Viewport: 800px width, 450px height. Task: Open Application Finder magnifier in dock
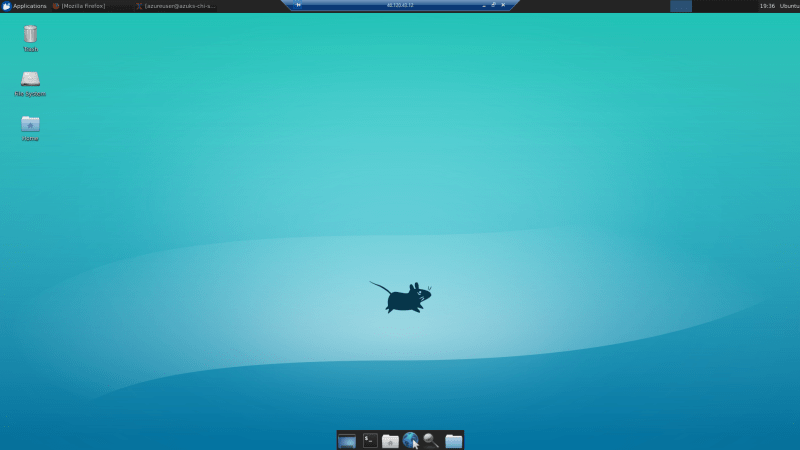(431, 440)
